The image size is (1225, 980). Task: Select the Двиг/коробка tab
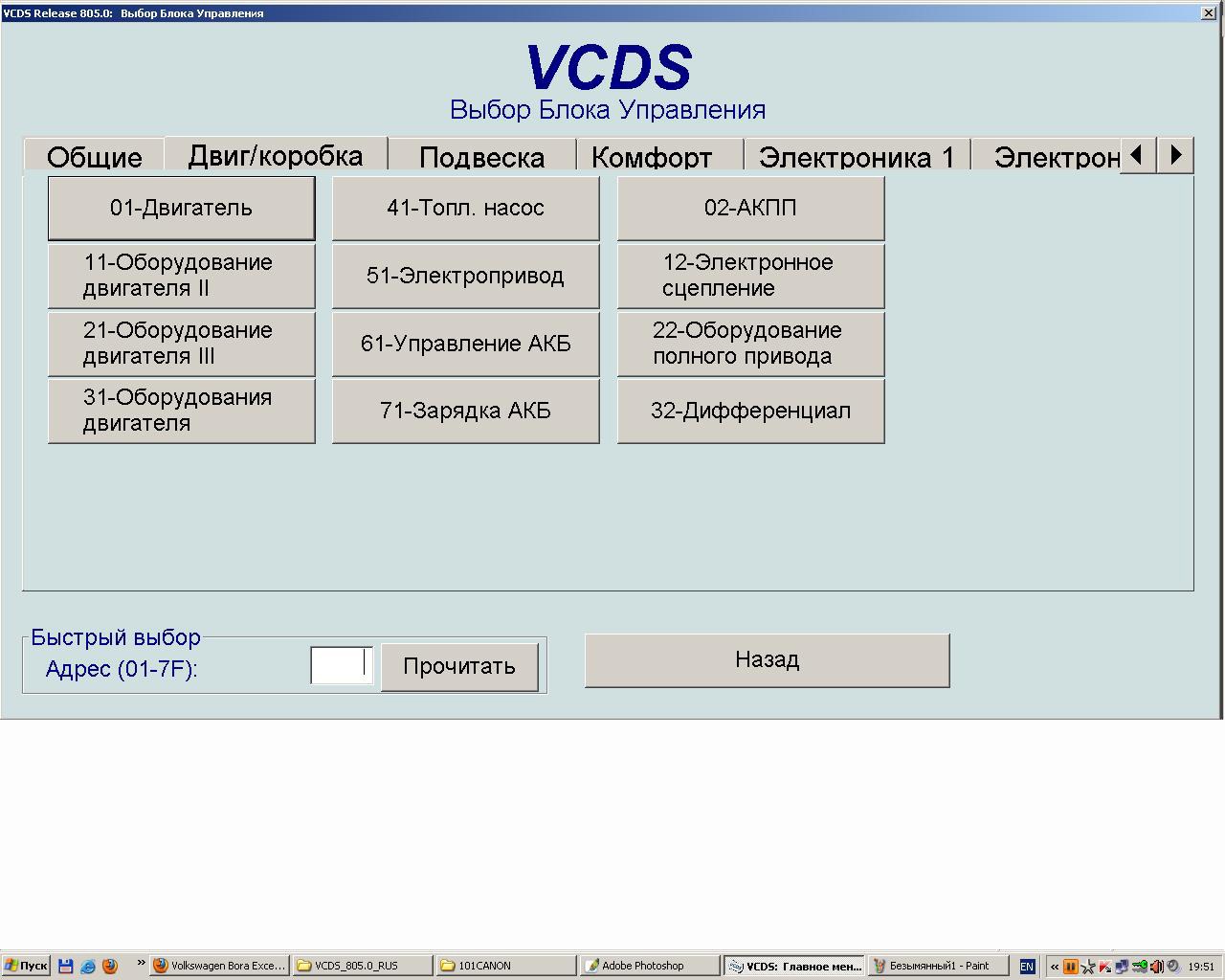coord(276,155)
